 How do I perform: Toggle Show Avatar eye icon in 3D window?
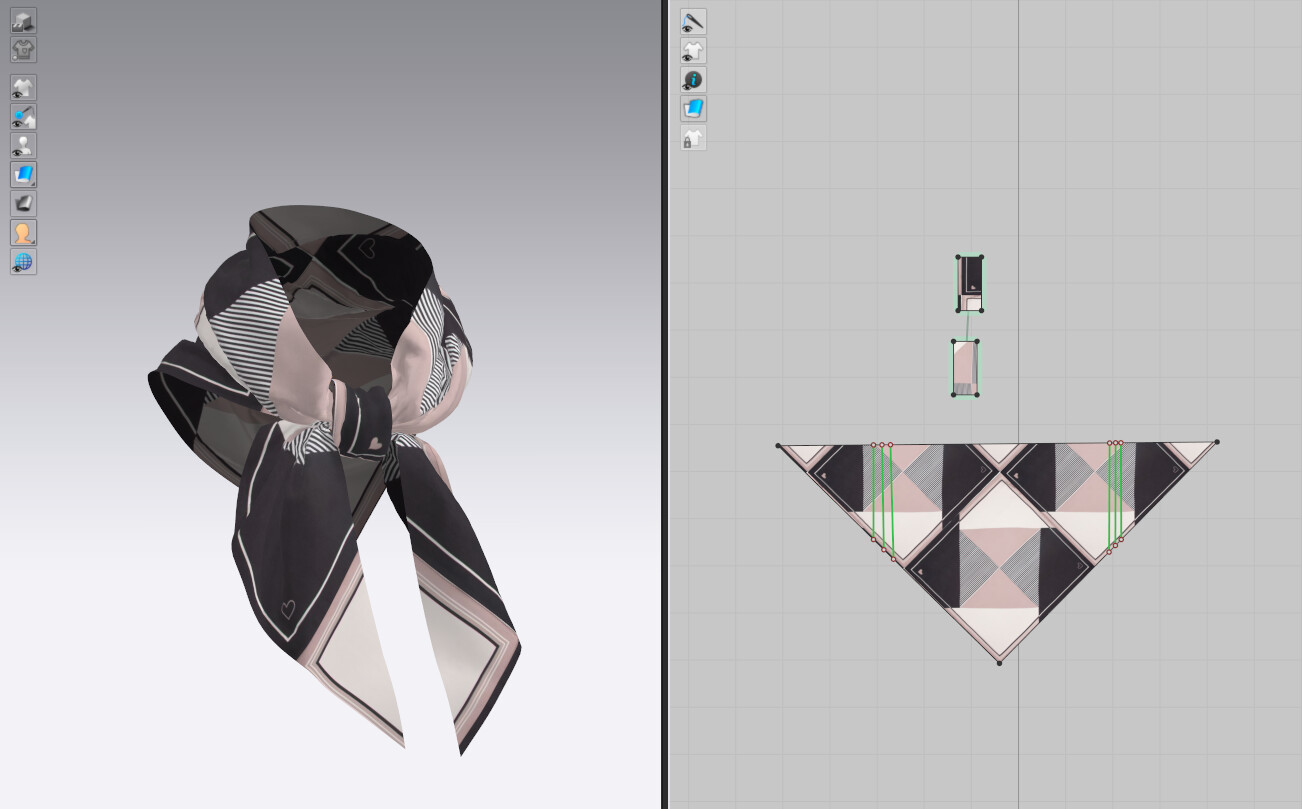tap(23, 146)
